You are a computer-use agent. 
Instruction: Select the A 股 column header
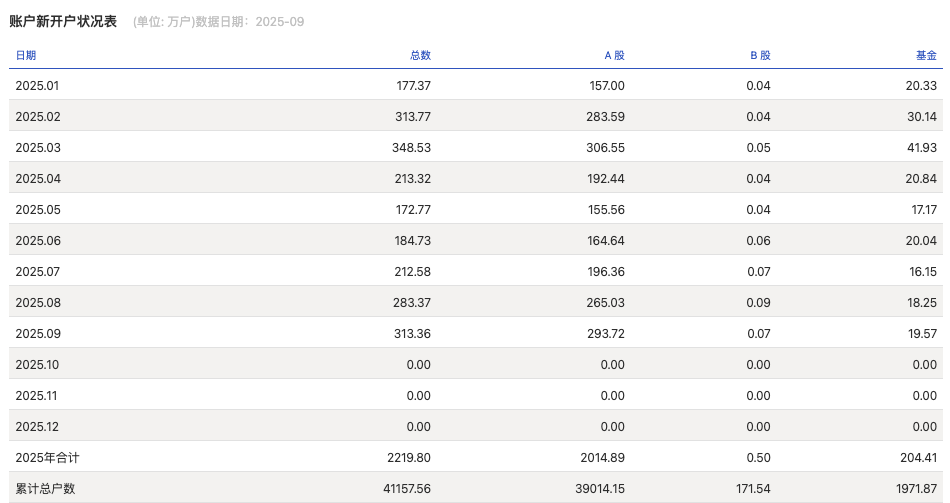614,55
